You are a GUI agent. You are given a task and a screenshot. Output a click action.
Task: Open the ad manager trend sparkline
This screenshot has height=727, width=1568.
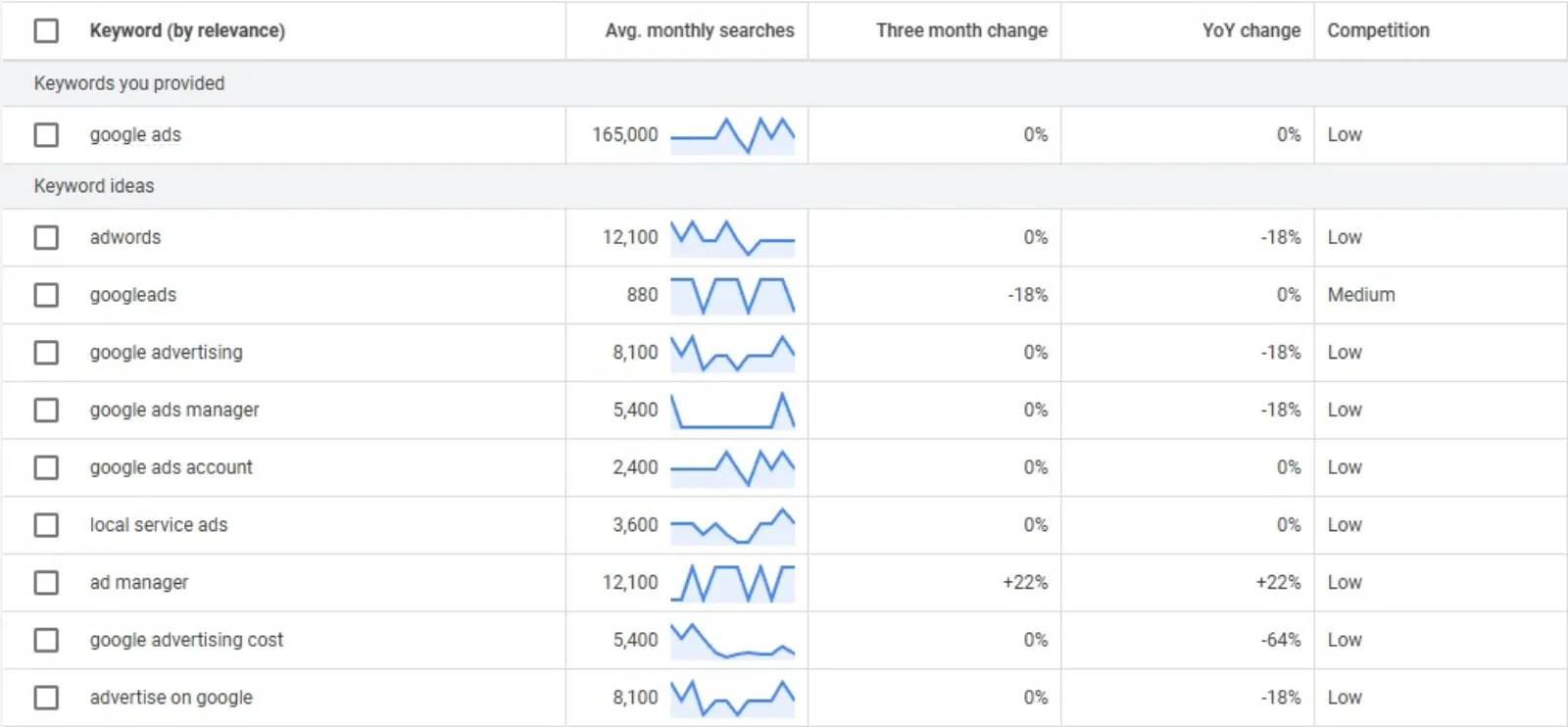tap(732, 583)
